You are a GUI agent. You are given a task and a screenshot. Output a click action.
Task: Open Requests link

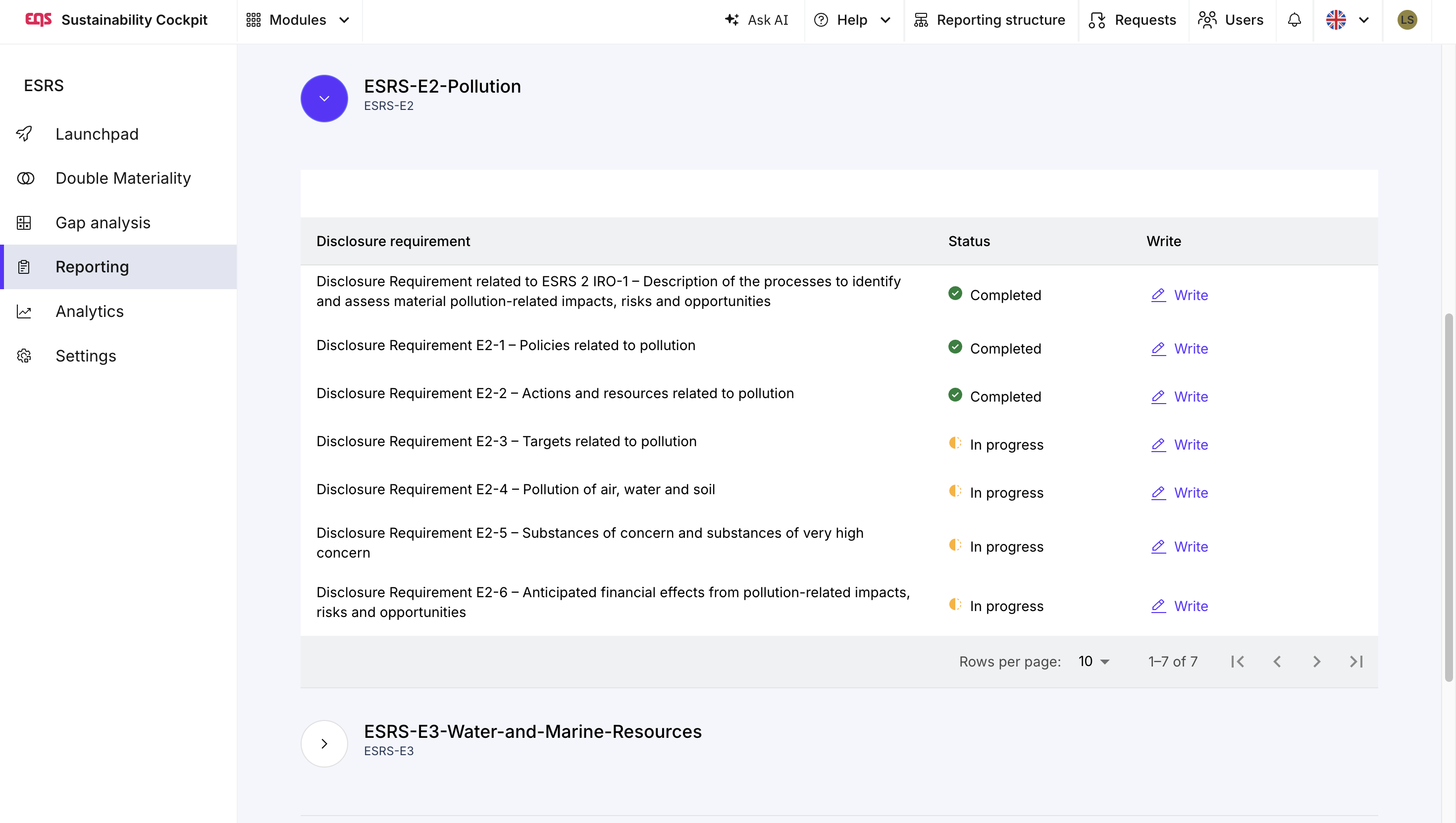pos(1132,20)
